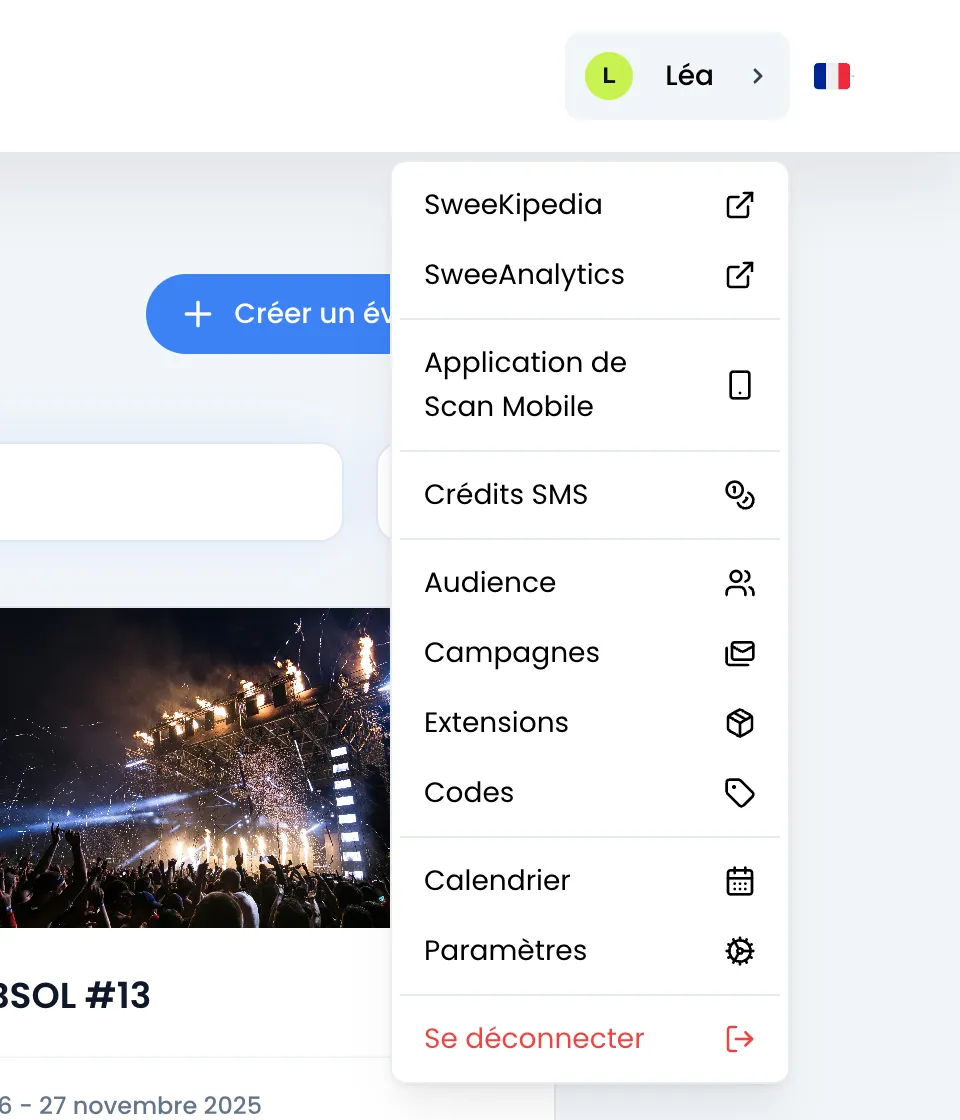The image size is (960, 1120).
Task: Click the Créer un événement button
Action: (269, 314)
